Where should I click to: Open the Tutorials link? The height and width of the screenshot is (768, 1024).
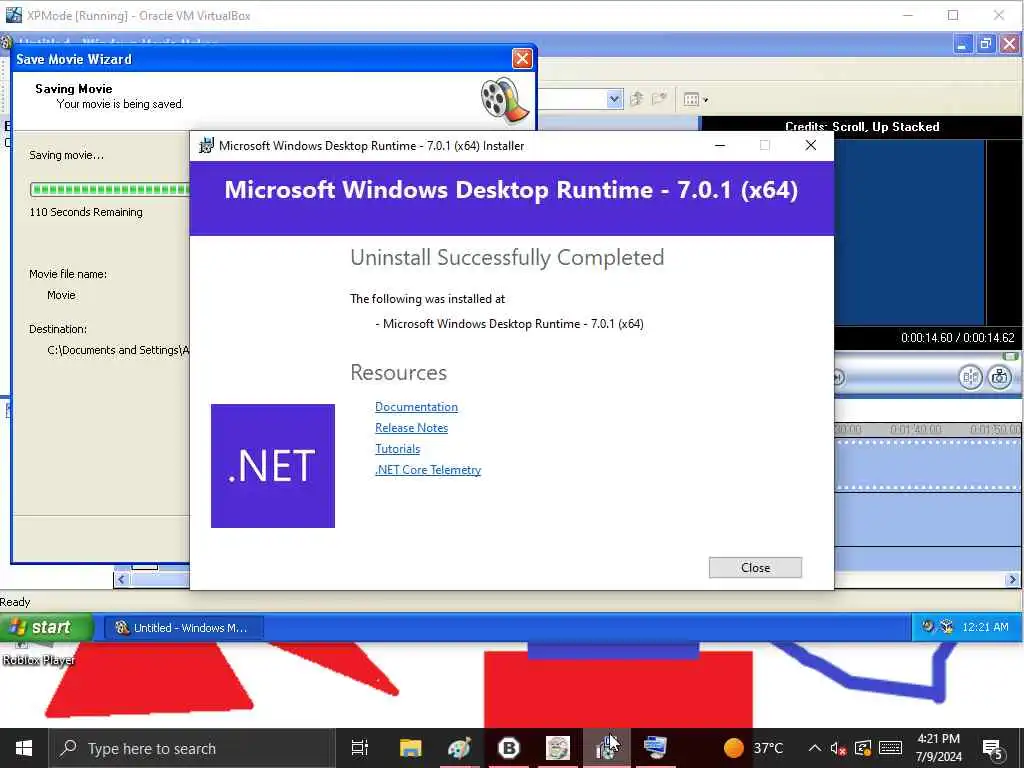click(x=397, y=449)
